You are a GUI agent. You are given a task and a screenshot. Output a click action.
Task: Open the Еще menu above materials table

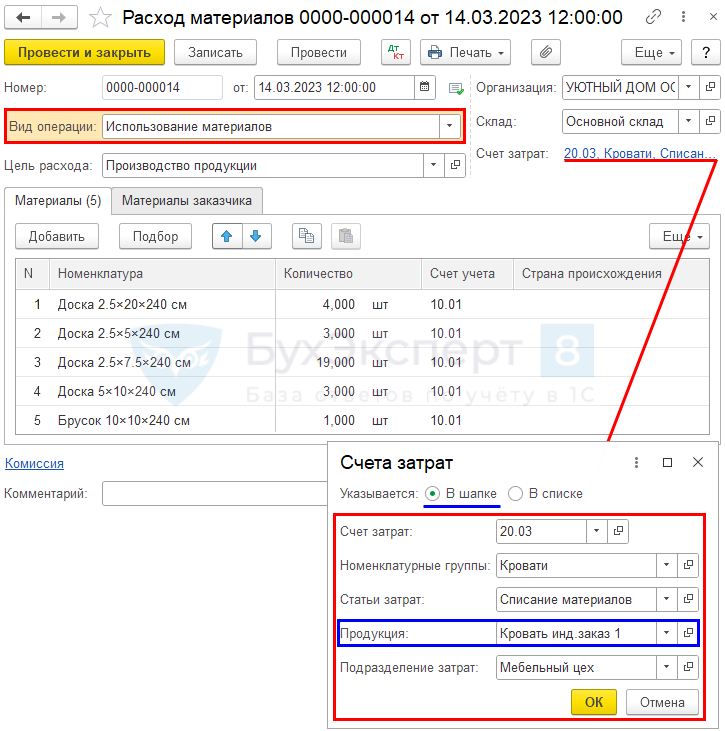pos(679,236)
